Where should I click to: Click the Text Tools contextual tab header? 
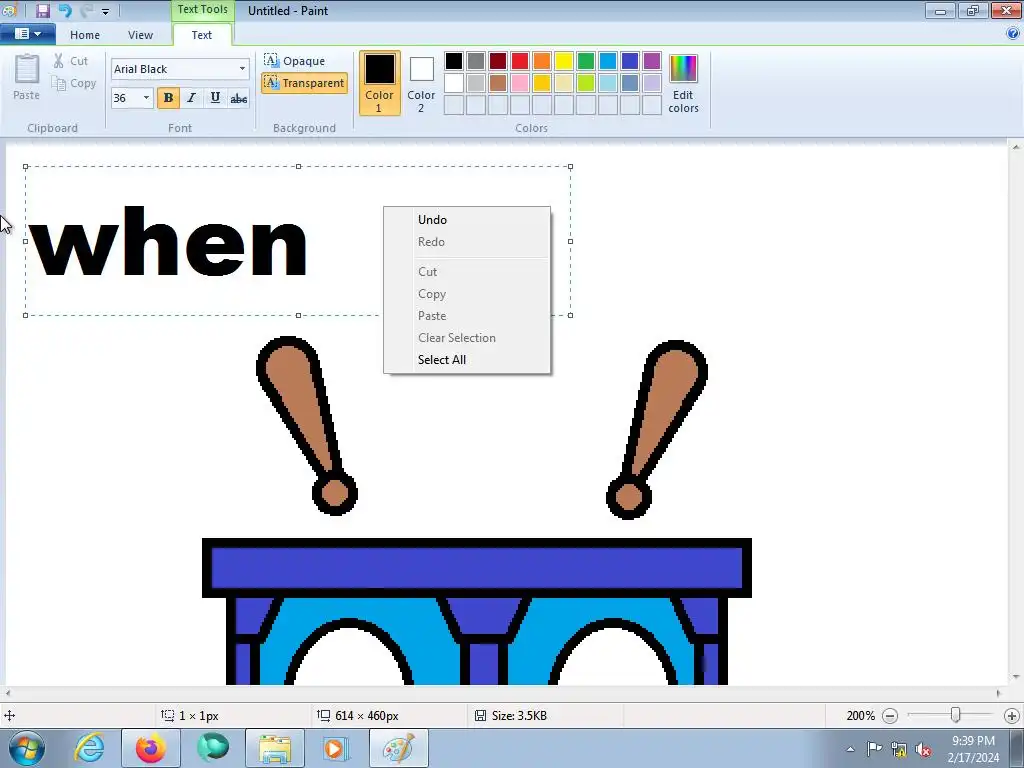point(202,10)
